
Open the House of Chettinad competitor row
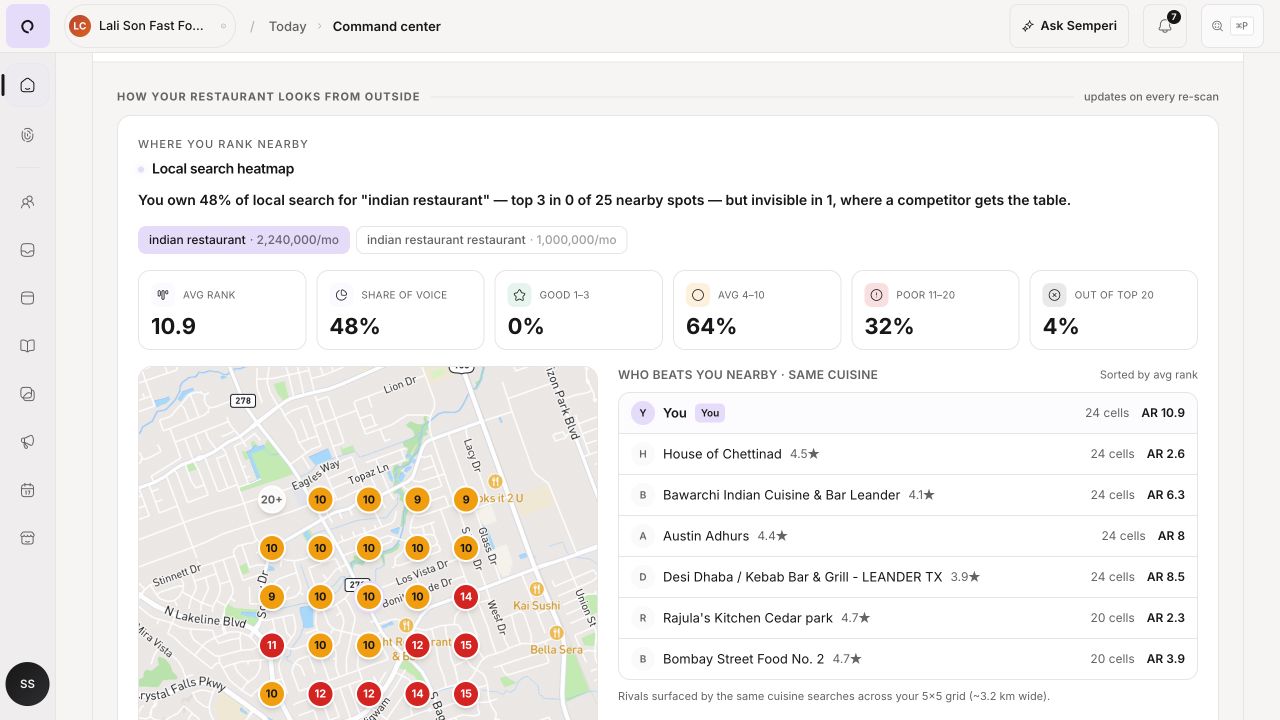(908, 454)
